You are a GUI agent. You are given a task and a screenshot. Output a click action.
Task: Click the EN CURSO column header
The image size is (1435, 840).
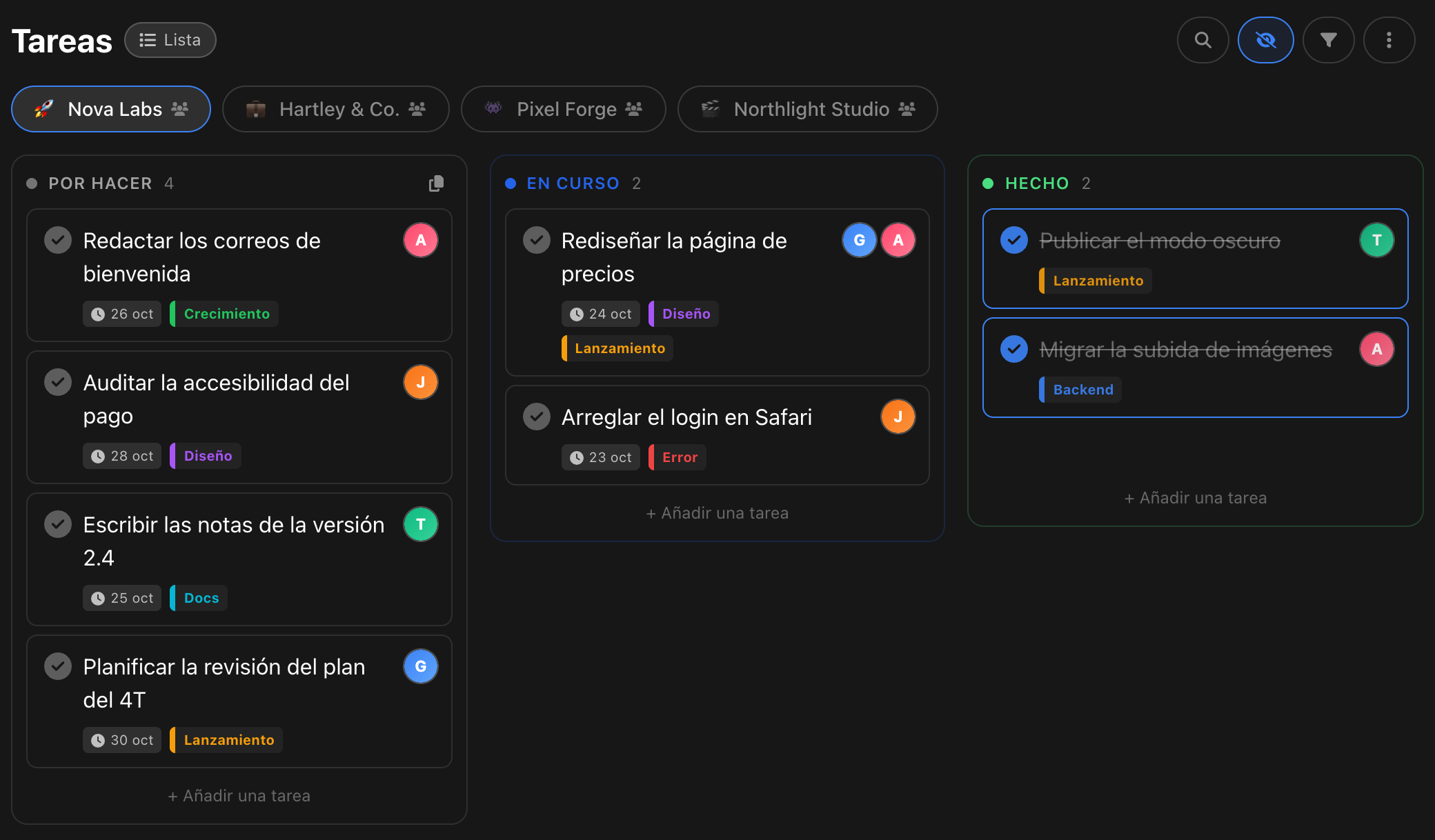(x=573, y=183)
